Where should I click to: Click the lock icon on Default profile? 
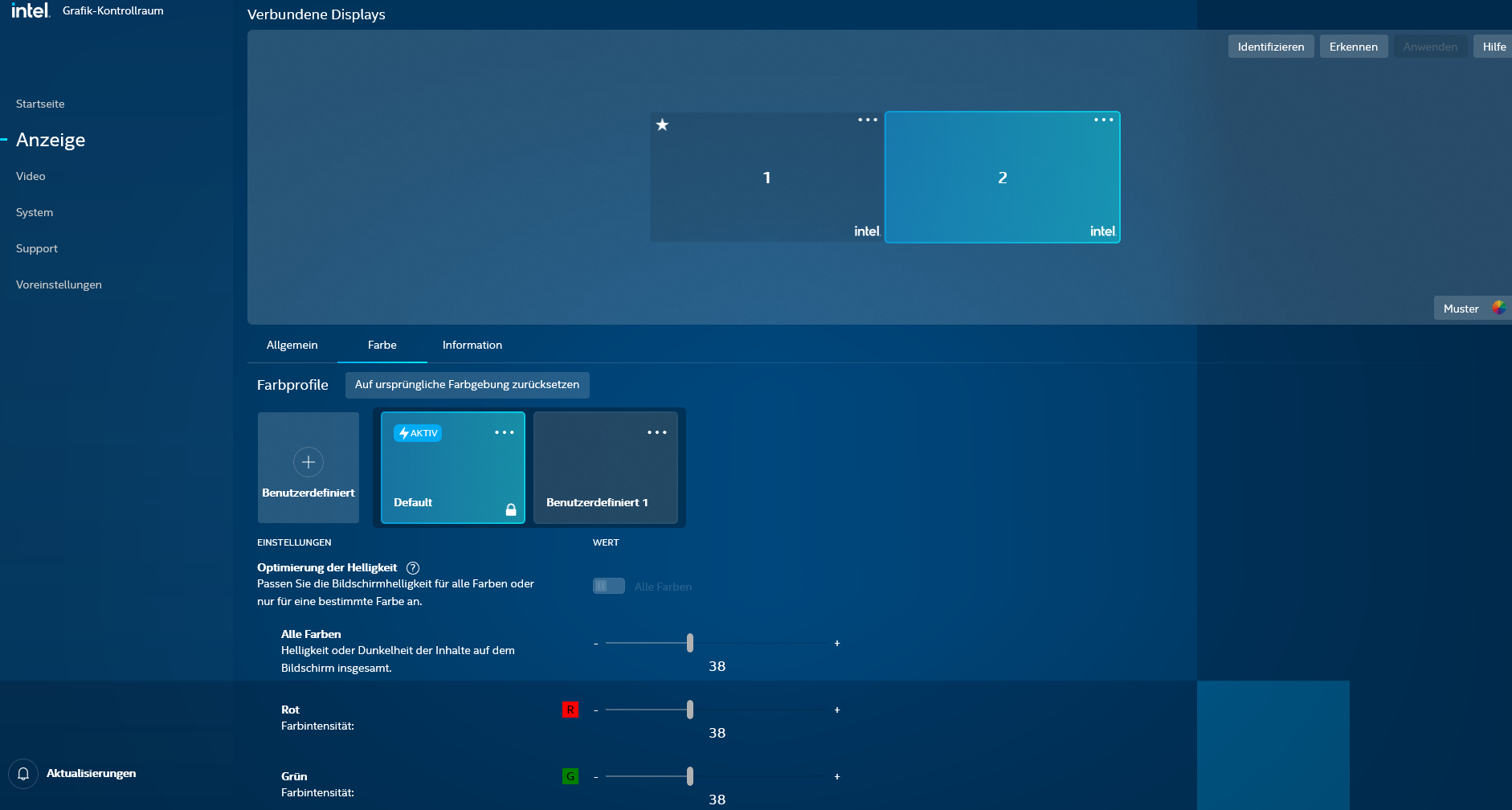click(x=511, y=509)
